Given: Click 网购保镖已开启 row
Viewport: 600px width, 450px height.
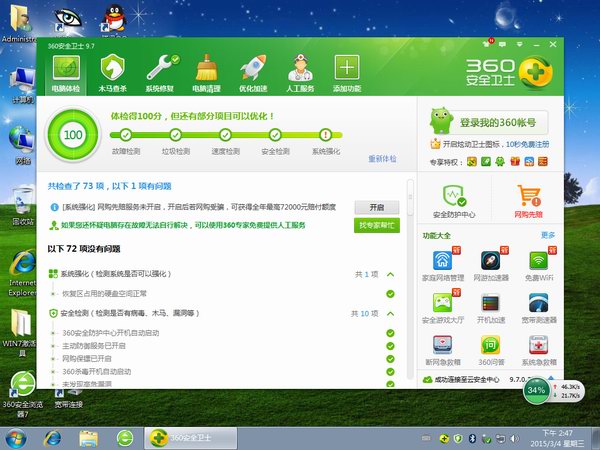Looking at the screenshot, I should tap(222, 359).
